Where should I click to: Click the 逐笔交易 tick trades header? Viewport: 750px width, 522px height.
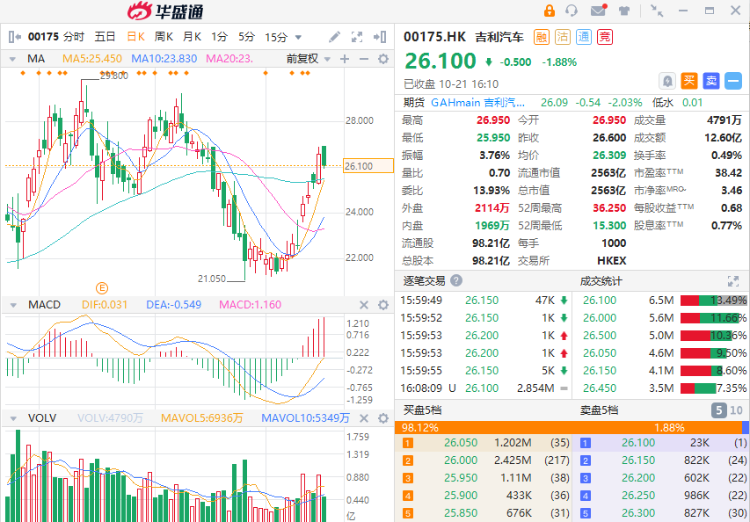pos(424,281)
